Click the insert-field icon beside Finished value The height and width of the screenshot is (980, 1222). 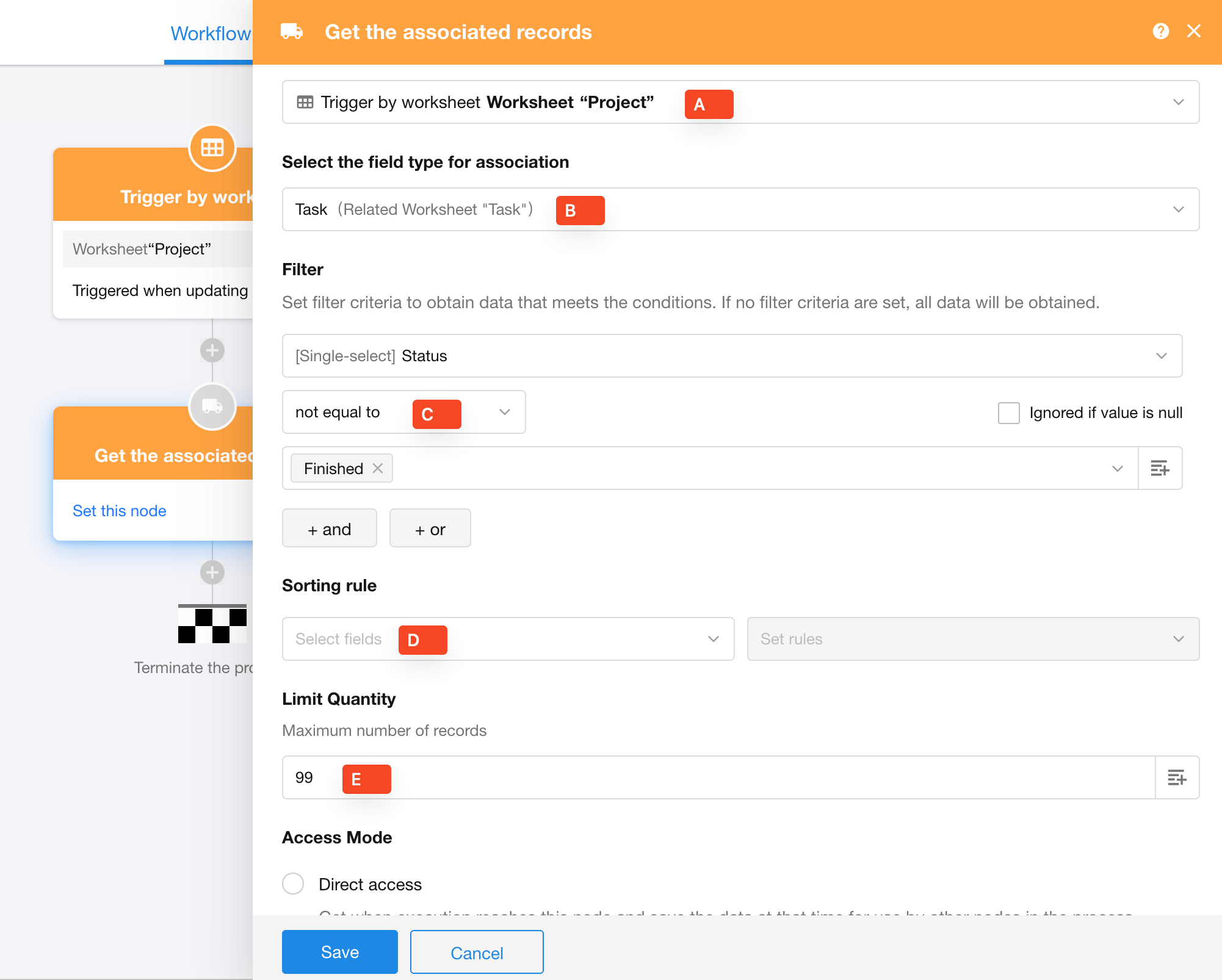click(x=1160, y=469)
